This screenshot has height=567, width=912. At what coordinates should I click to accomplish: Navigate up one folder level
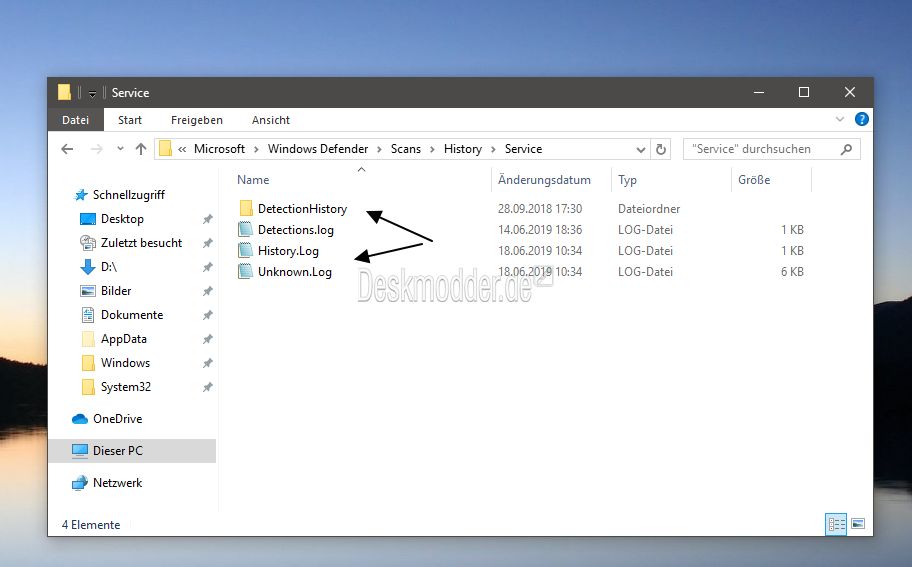click(141, 149)
